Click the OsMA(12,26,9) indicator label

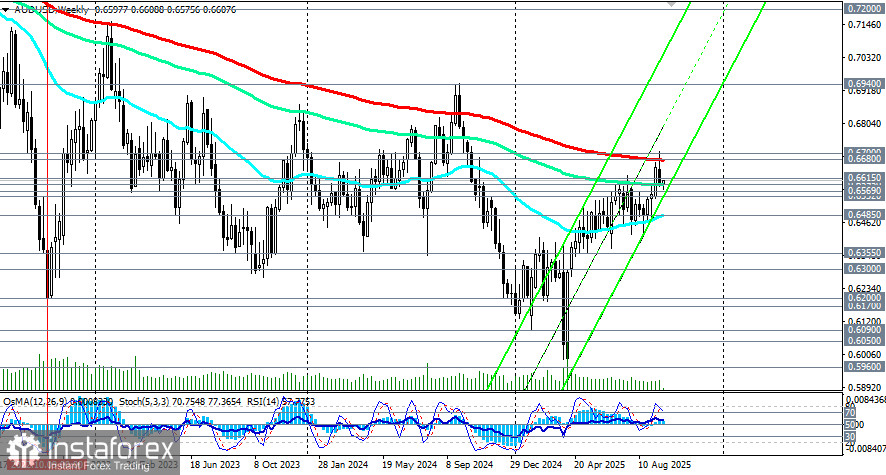click(35, 402)
